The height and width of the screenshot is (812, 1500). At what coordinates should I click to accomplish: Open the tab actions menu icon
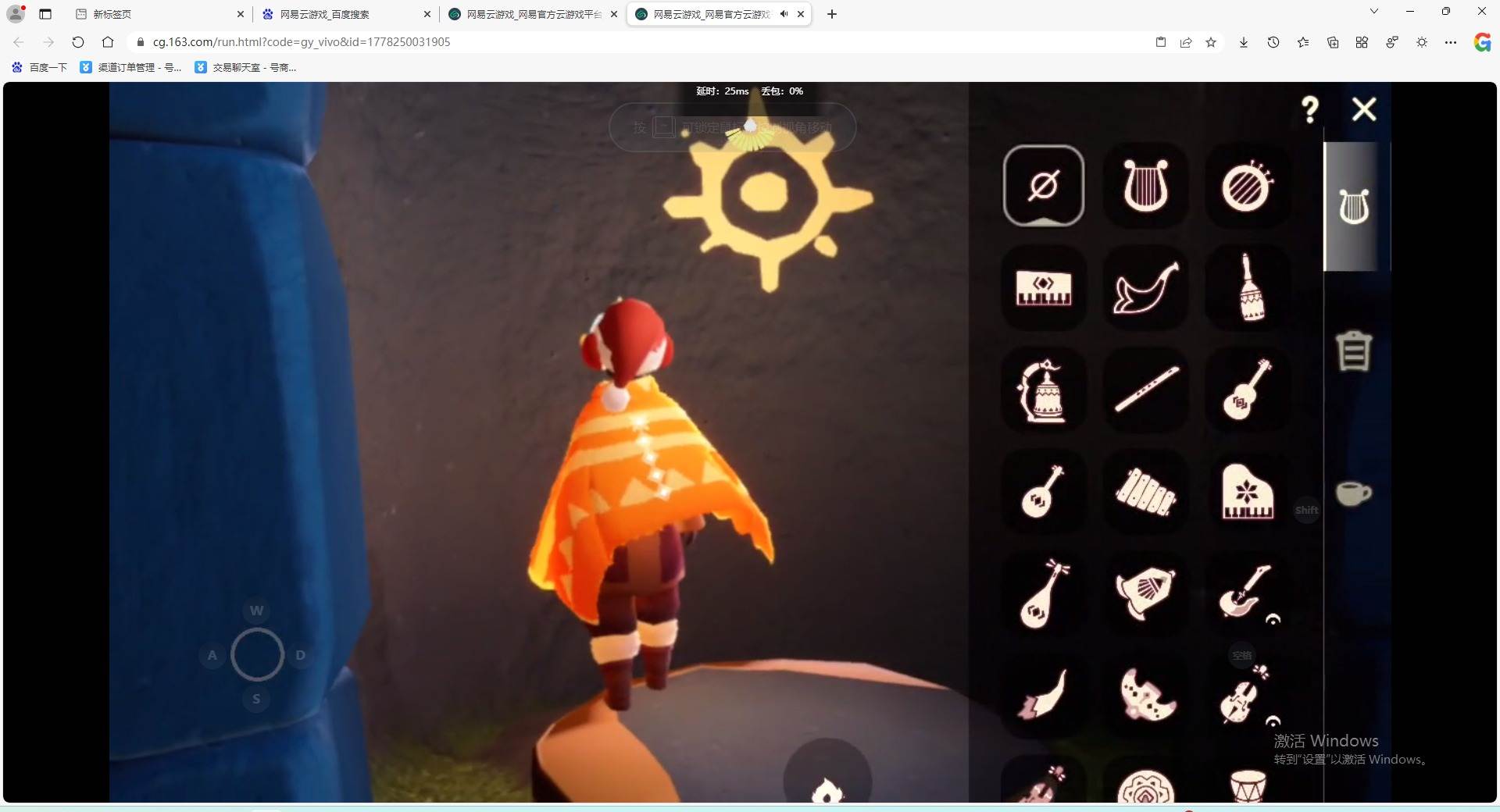[45, 14]
